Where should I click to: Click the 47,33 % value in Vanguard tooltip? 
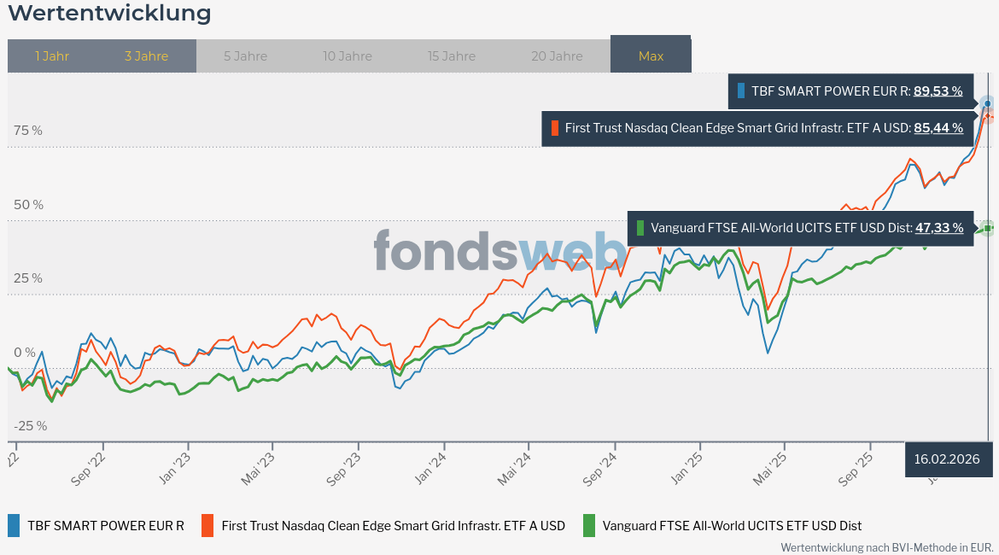(x=939, y=228)
